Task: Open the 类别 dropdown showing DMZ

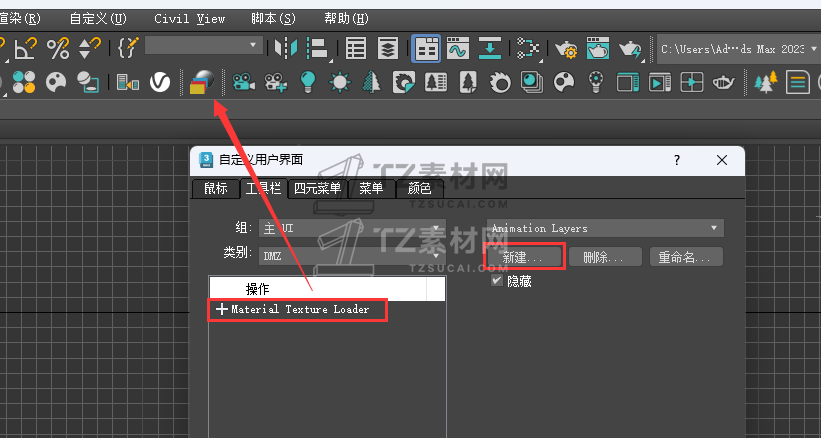Action: [353, 256]
